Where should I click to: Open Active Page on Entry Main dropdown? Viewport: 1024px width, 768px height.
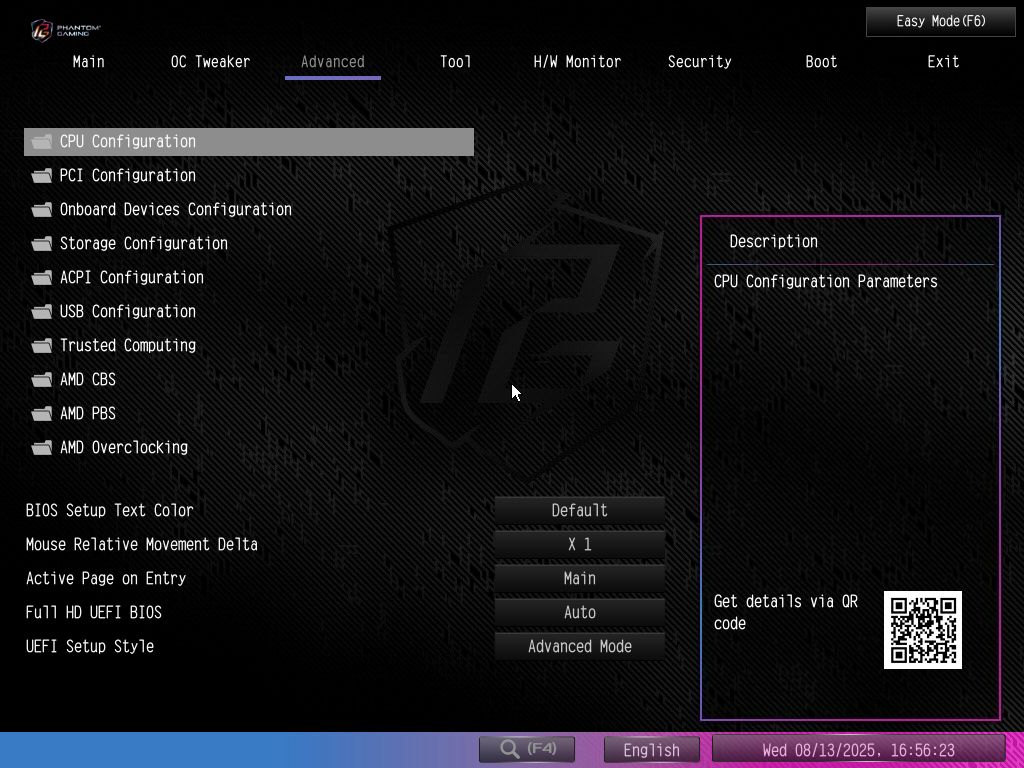580,578
